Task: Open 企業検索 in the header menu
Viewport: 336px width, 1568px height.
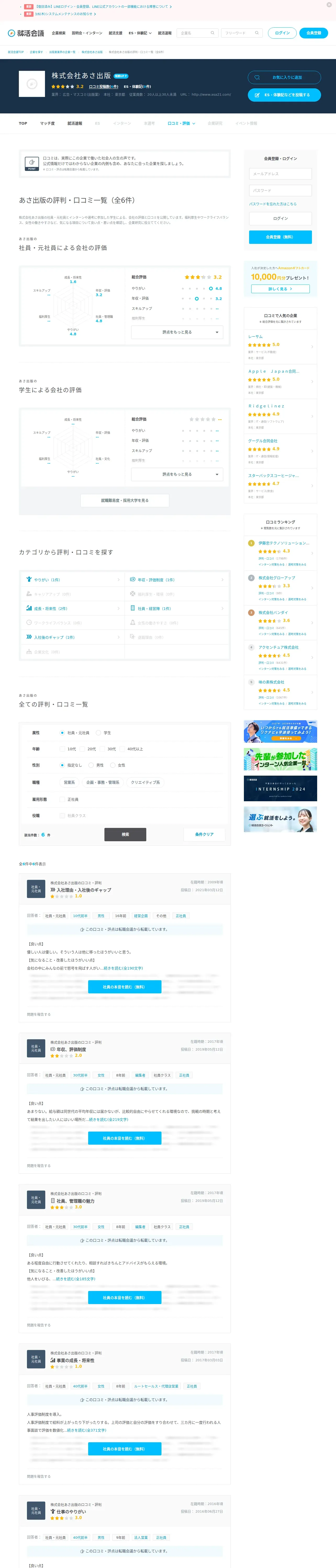Action: click(x=59, y=33)
